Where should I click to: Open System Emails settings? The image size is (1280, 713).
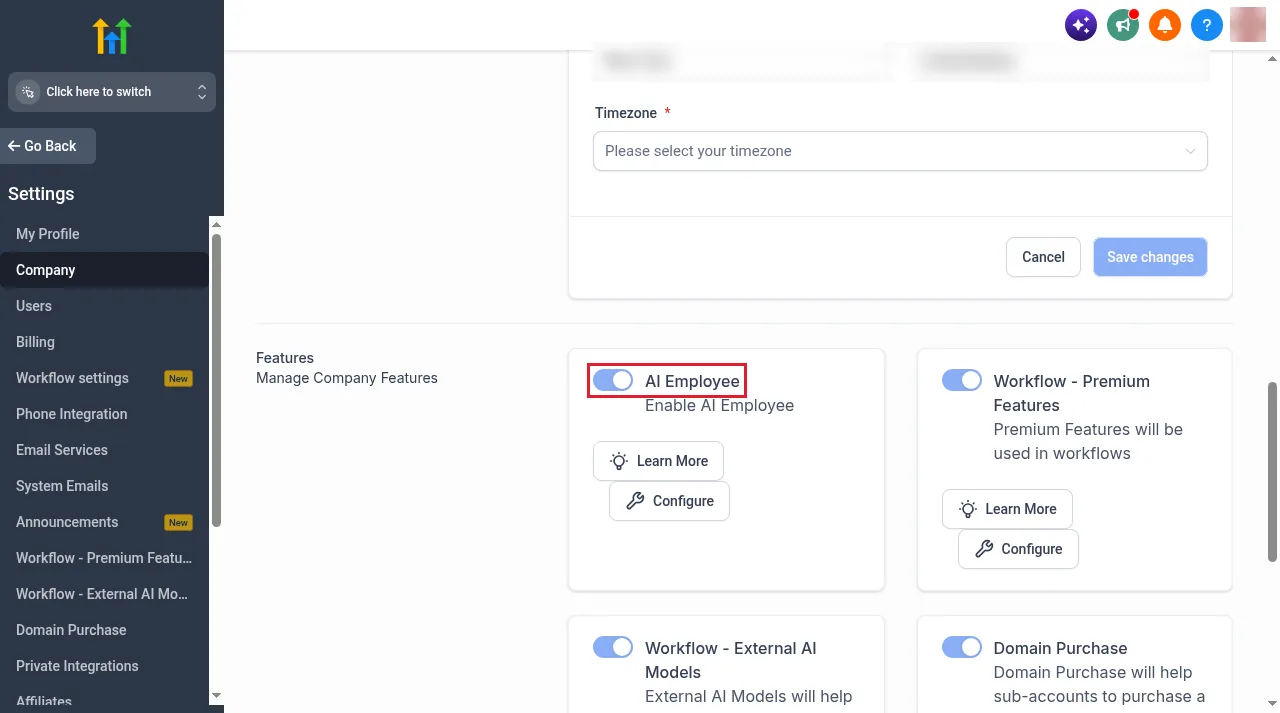point(105,486)
